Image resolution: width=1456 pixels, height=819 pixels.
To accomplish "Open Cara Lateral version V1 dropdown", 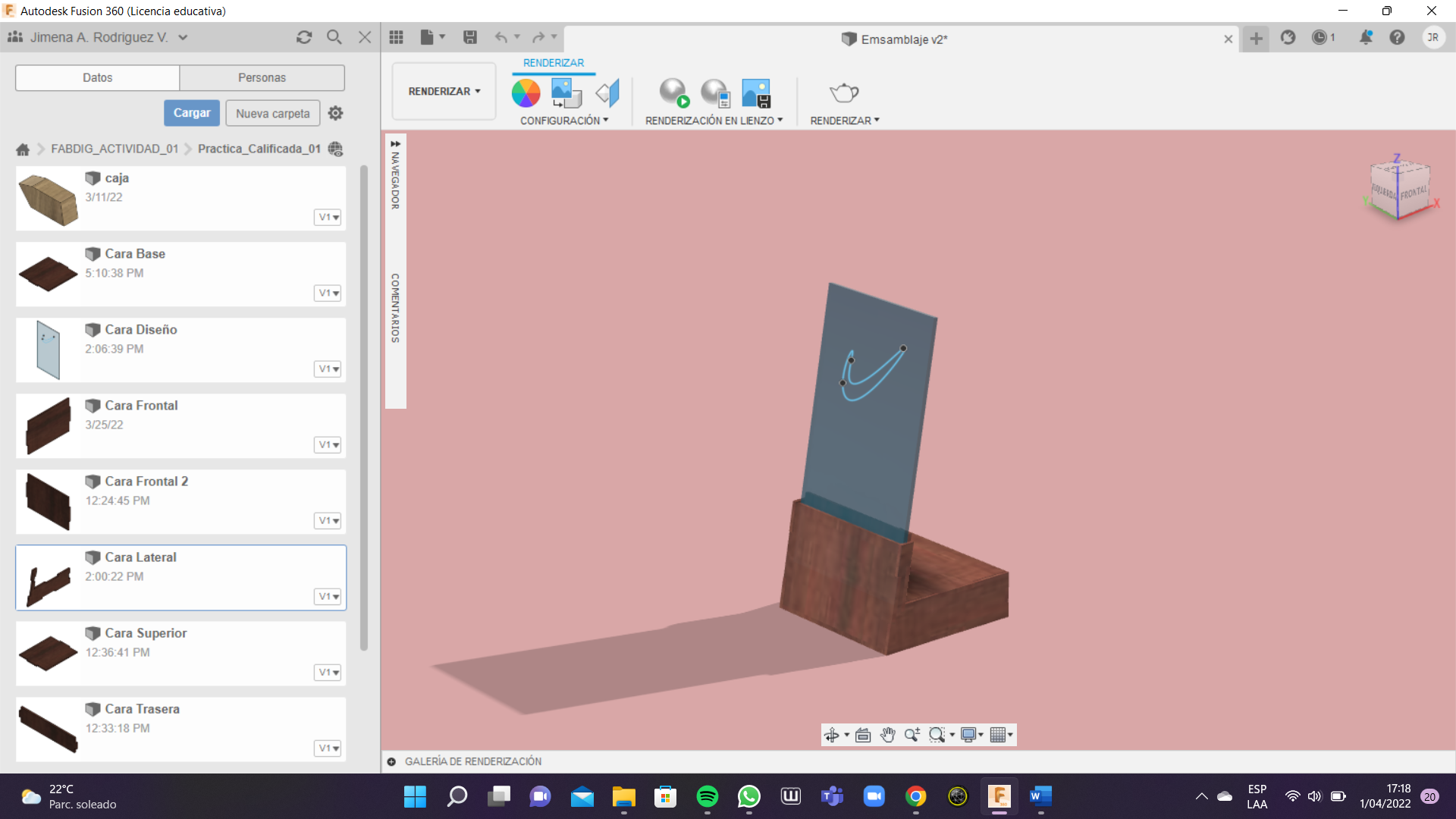I will coord(328,597).
